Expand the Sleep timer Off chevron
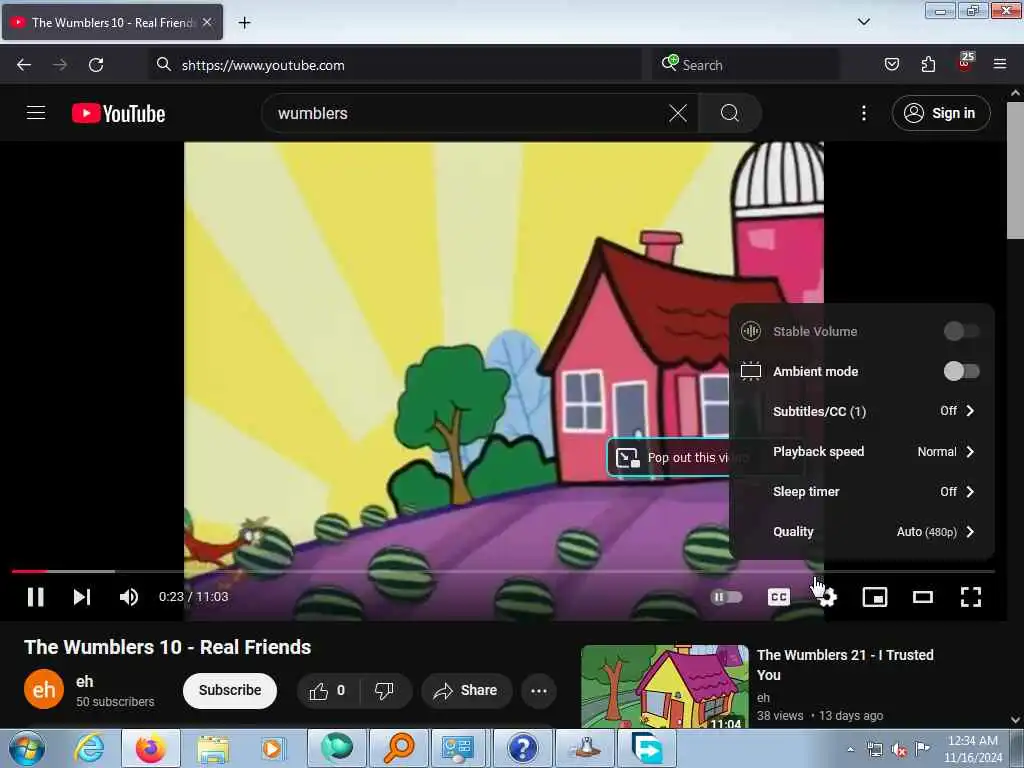 point(970,491)
